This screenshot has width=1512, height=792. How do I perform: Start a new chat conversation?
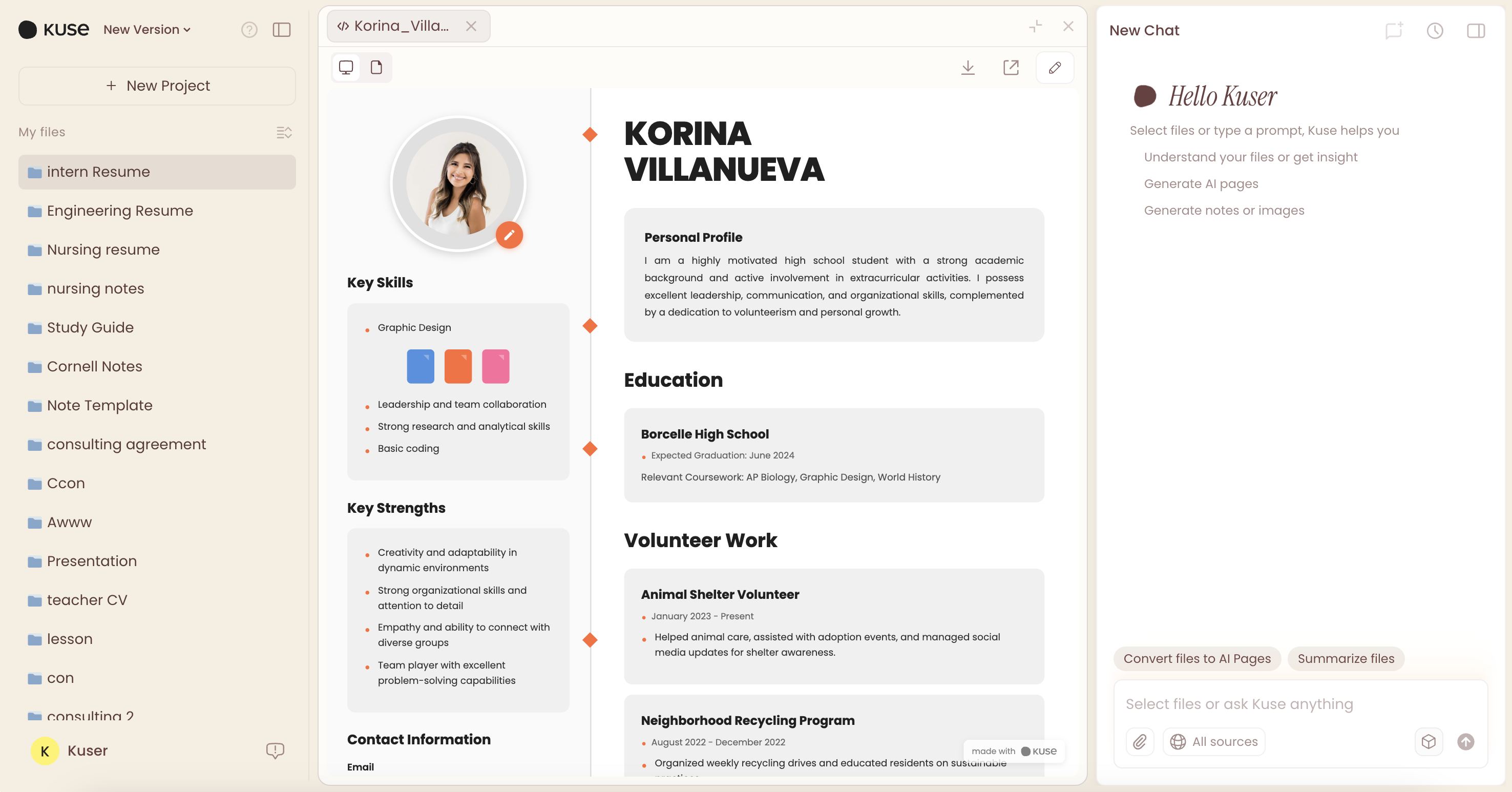click(1394, 31)
